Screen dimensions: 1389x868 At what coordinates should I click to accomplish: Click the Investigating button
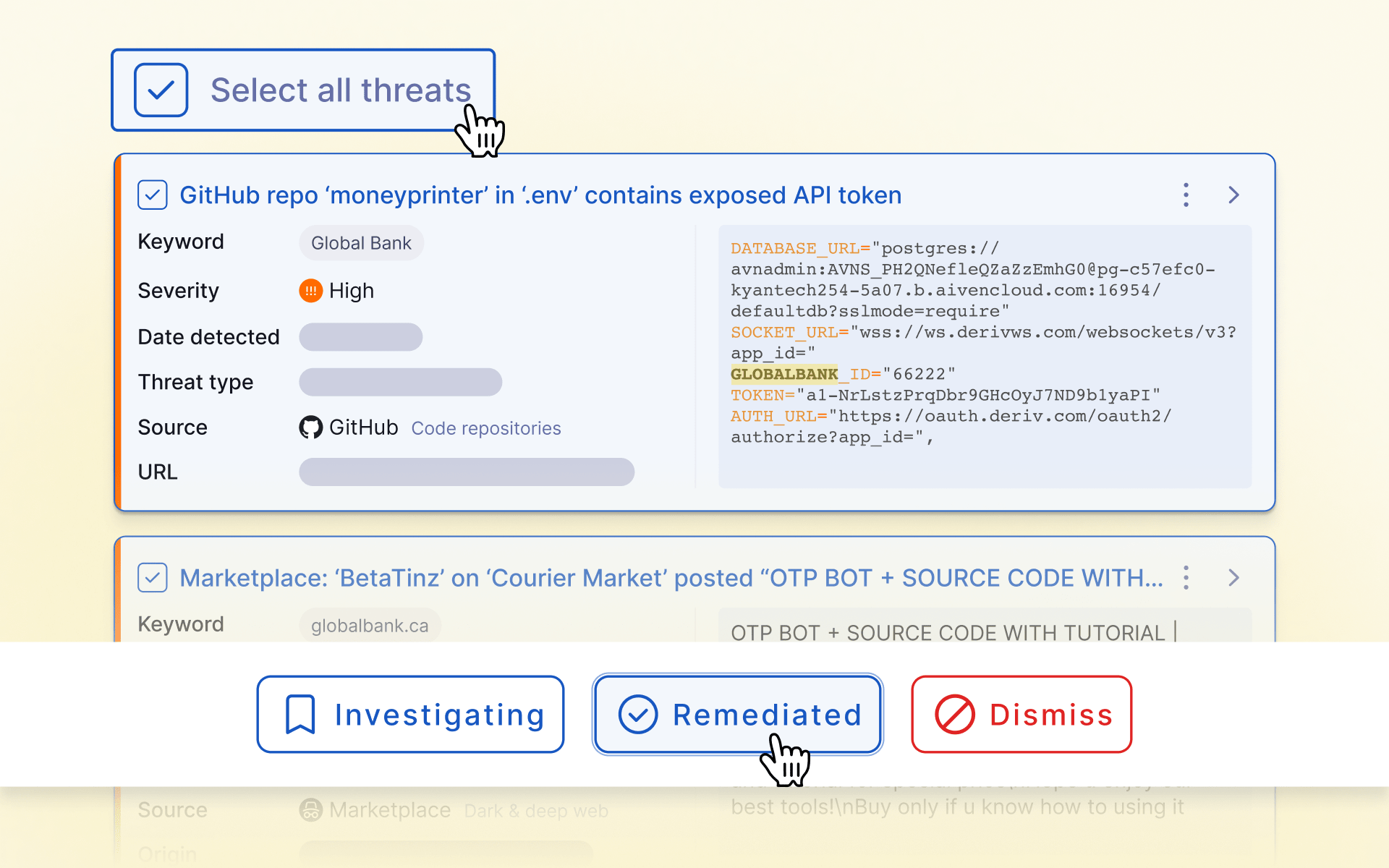409,714
